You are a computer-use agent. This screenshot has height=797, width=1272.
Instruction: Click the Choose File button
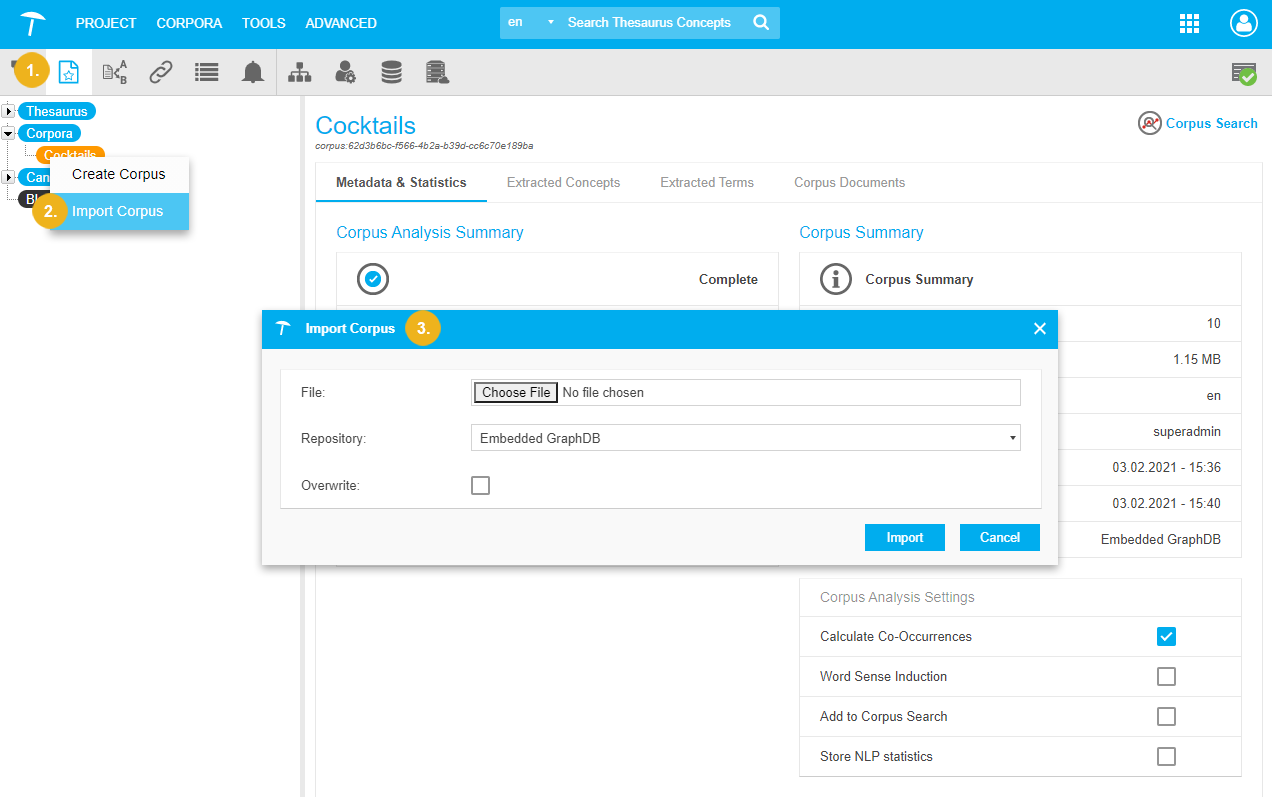[515, 393]
